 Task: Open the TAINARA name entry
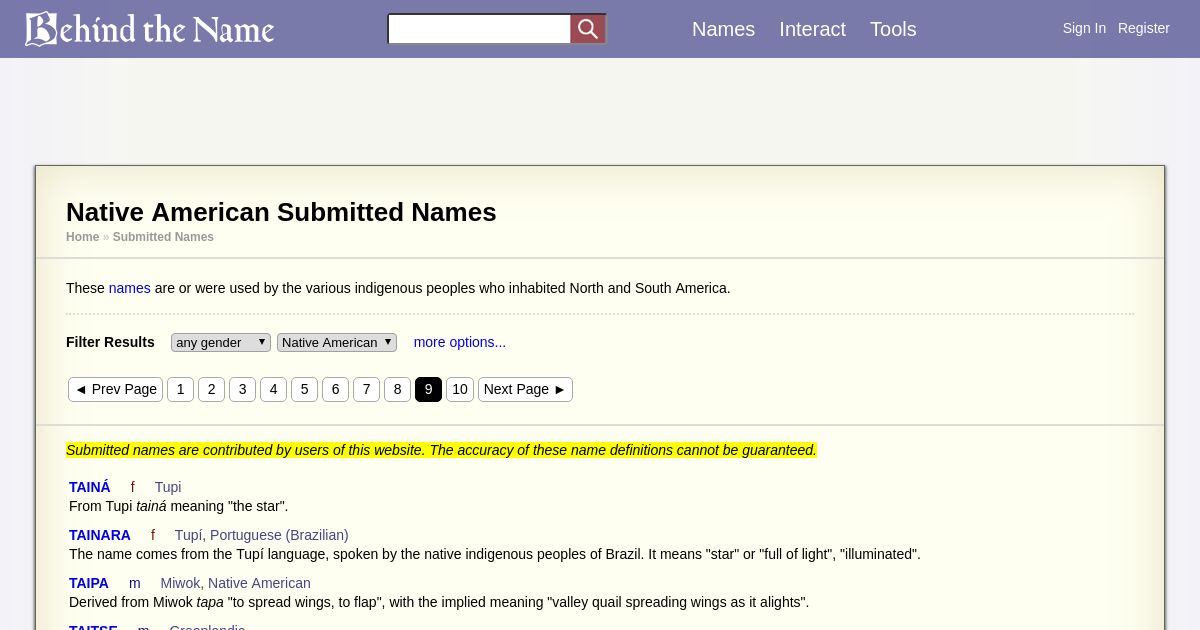100,535
